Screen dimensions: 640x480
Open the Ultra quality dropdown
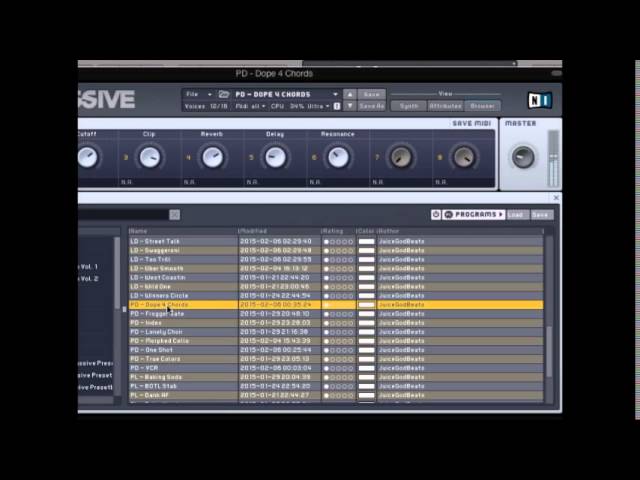click(318, 106)
